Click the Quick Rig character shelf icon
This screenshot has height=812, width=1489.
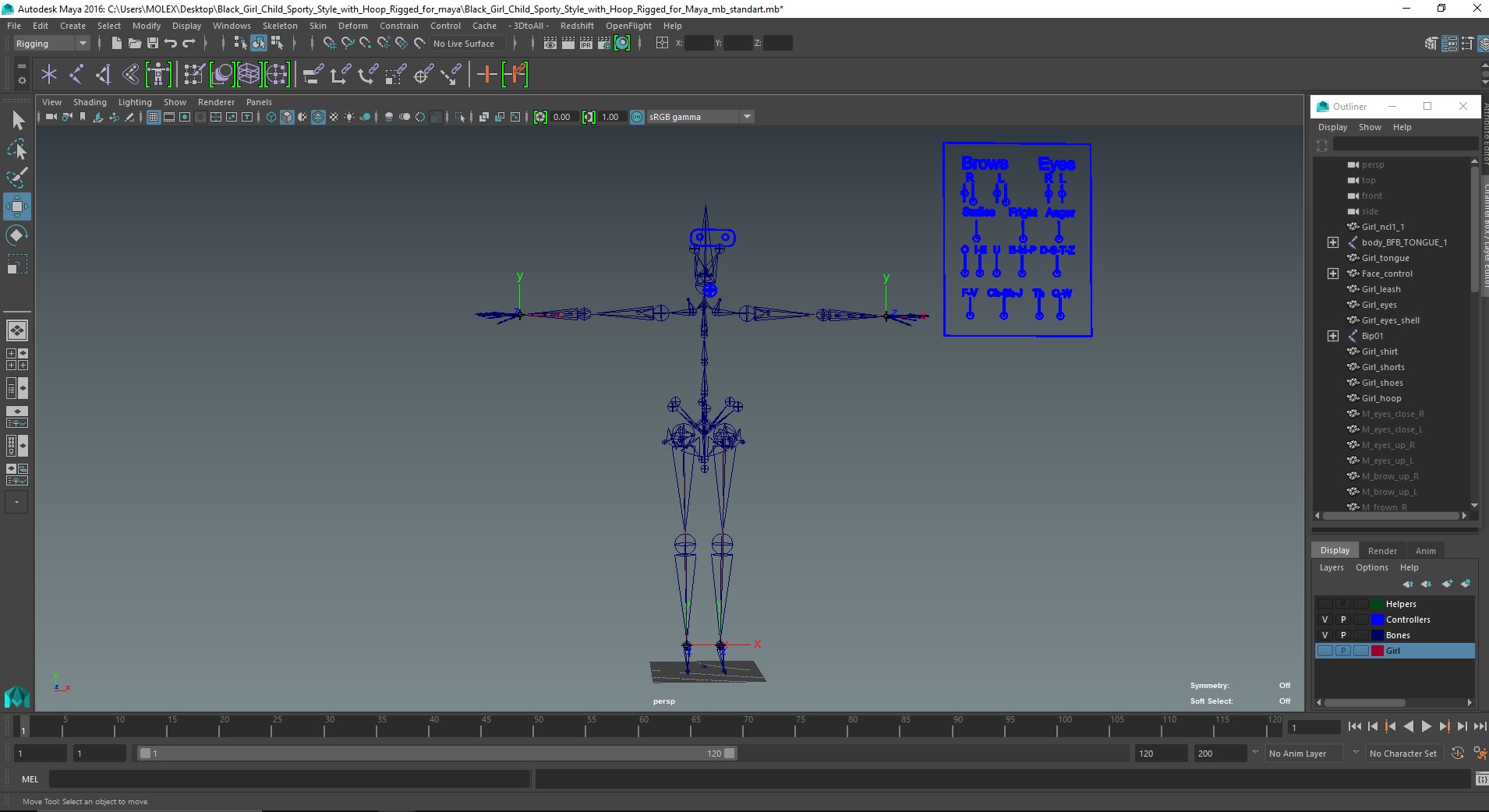point(158,74)
